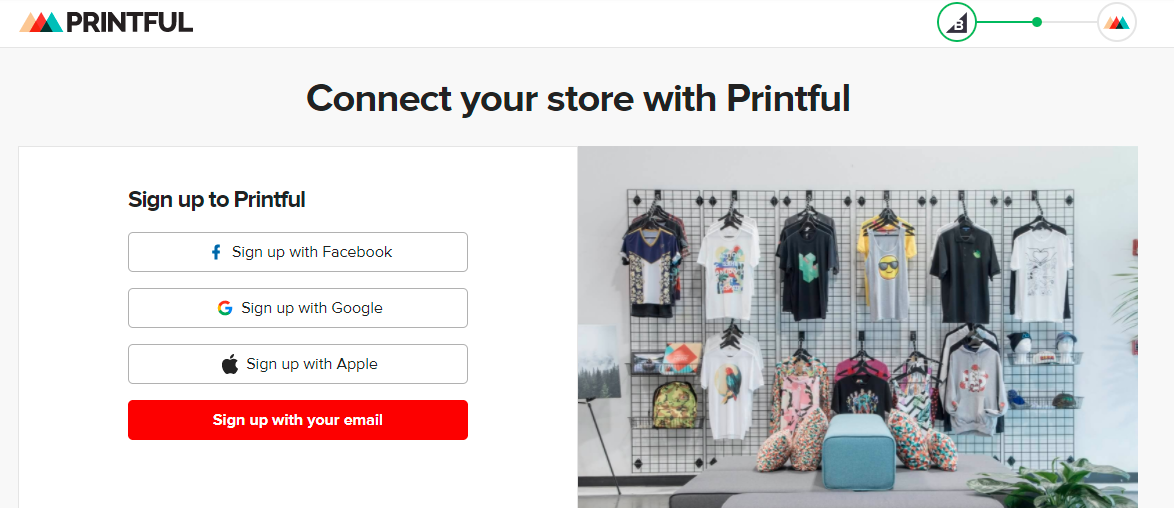
Task: Click the Printful step circle icon
Action: (1116, 22)
